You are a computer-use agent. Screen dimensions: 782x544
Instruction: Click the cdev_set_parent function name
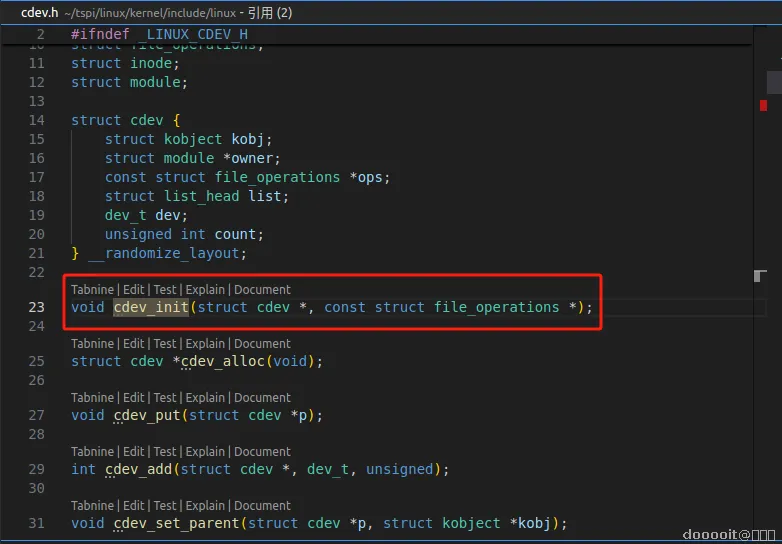pos(177,523)
